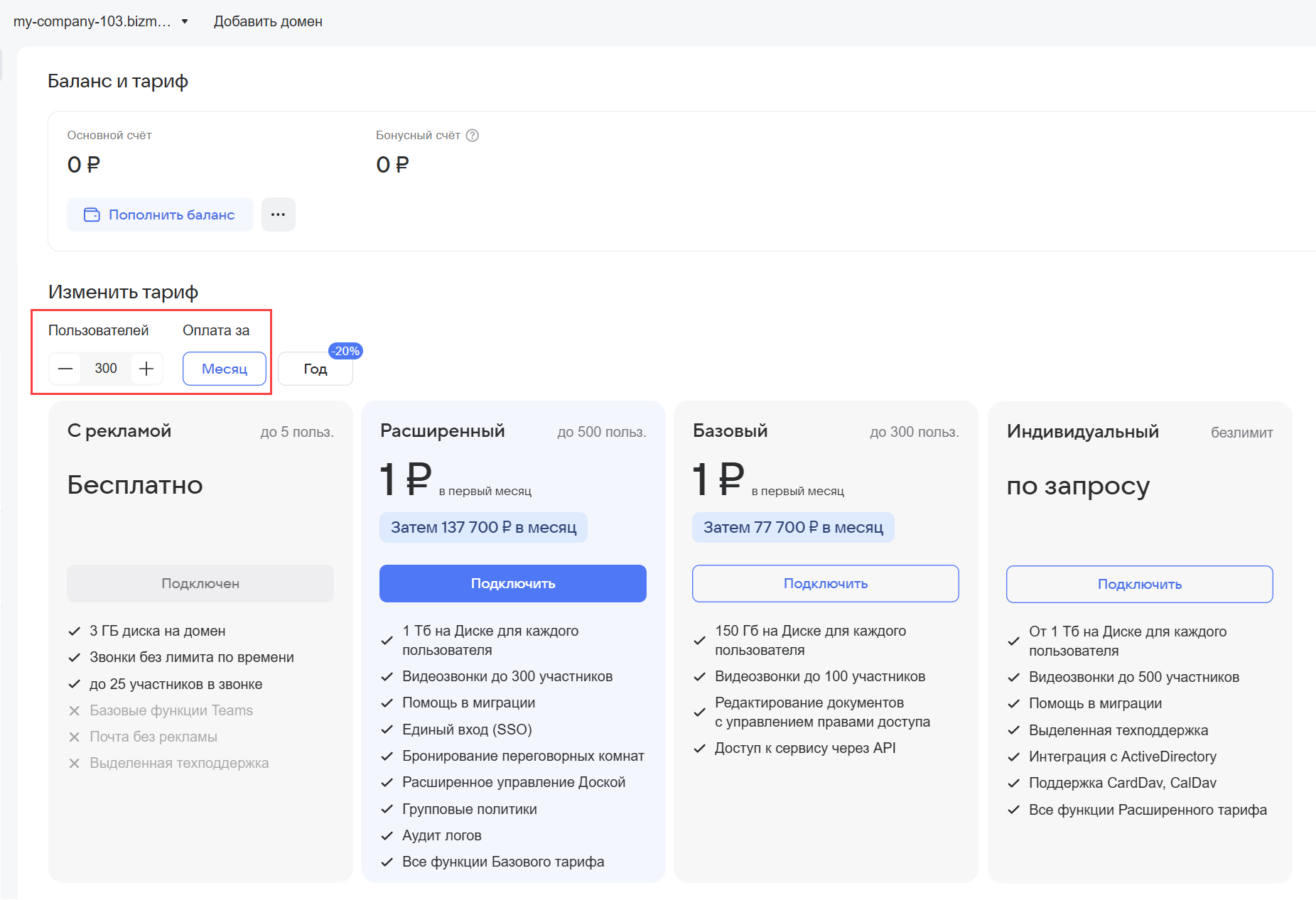The width and height of the screenshot is (1316, 900).
Task: Open the three-dots more options menu
Action: click(278, 215)
